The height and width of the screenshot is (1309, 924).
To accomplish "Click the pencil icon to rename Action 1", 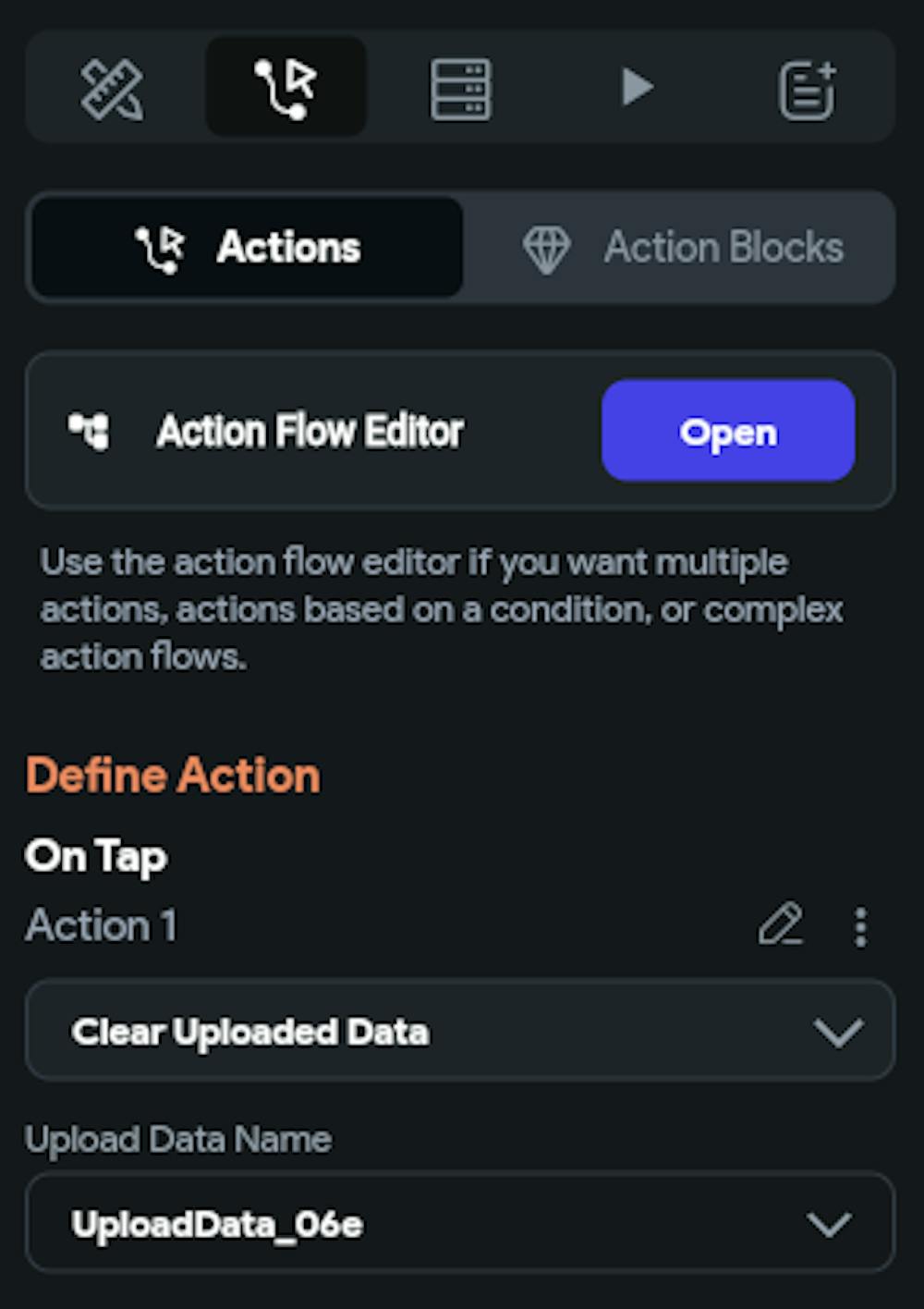I will pos(781,924).
